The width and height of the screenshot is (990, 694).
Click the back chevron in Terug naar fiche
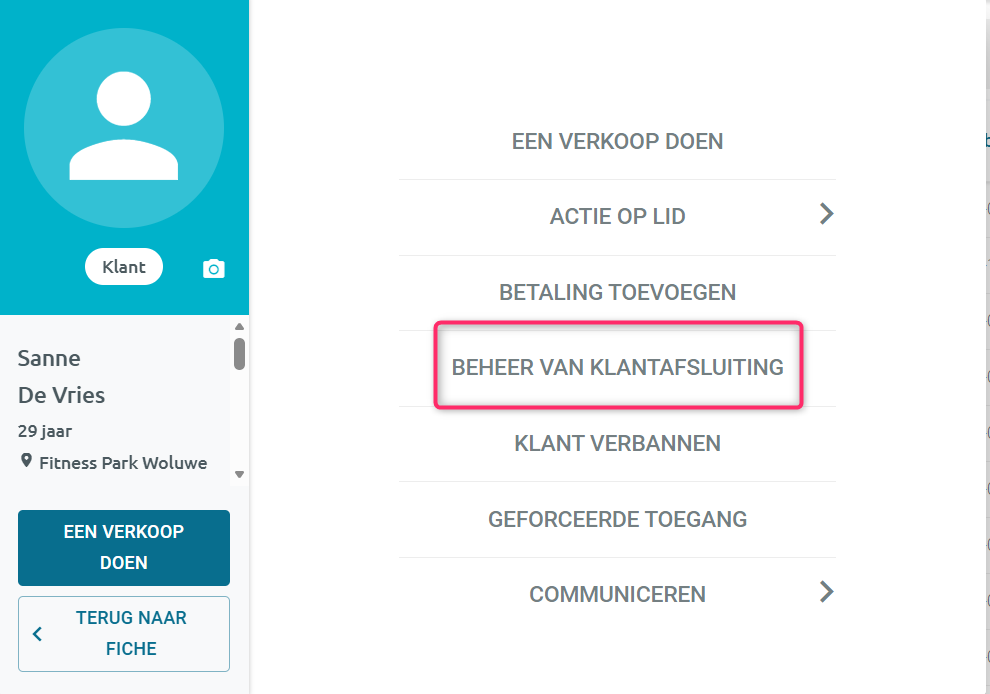click(37, 633)
